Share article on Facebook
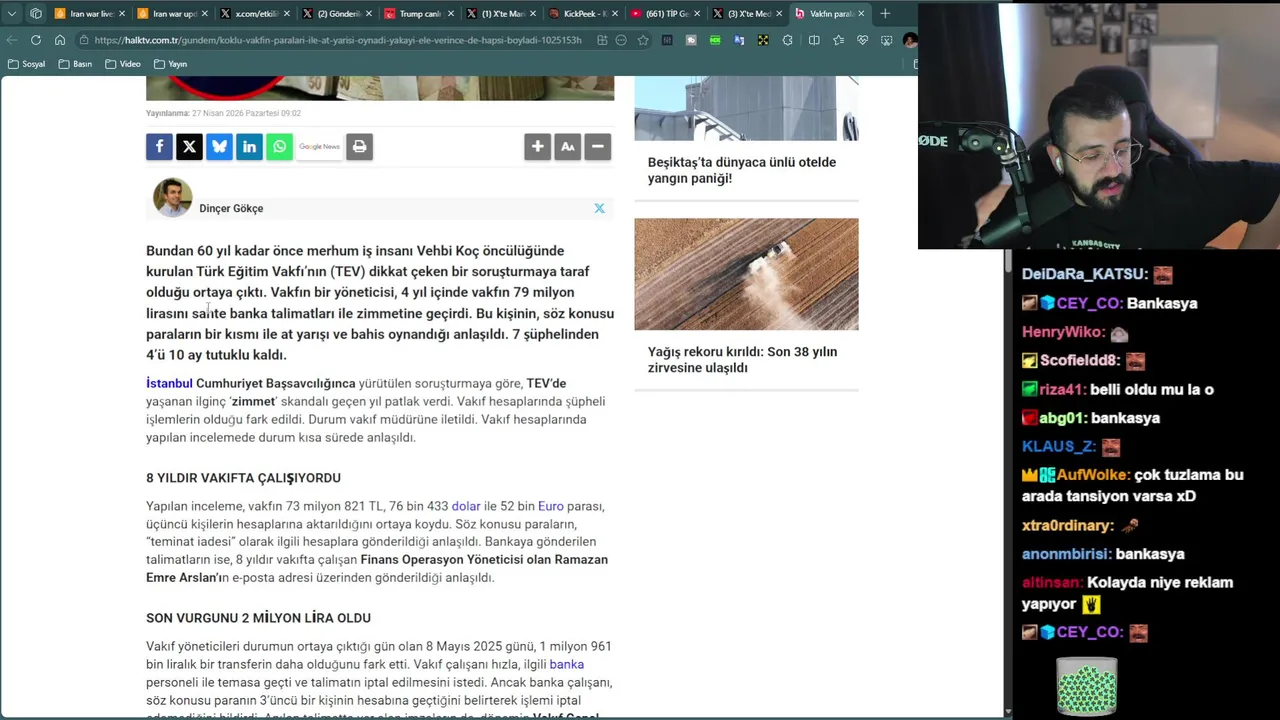The height and width of the screenshot is (720, 1280). tap(159, 147)
